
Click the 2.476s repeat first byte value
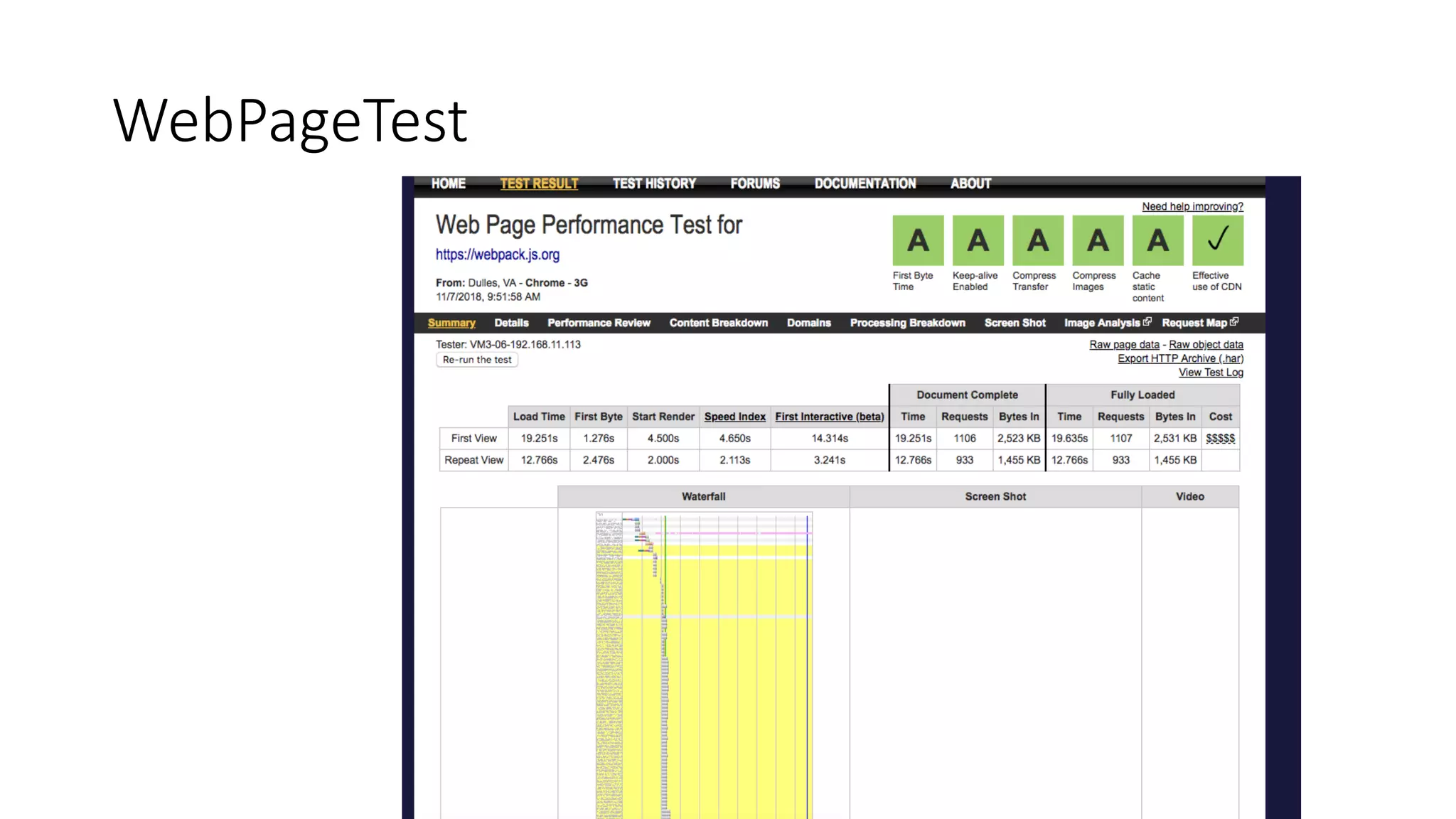point(599,460)
